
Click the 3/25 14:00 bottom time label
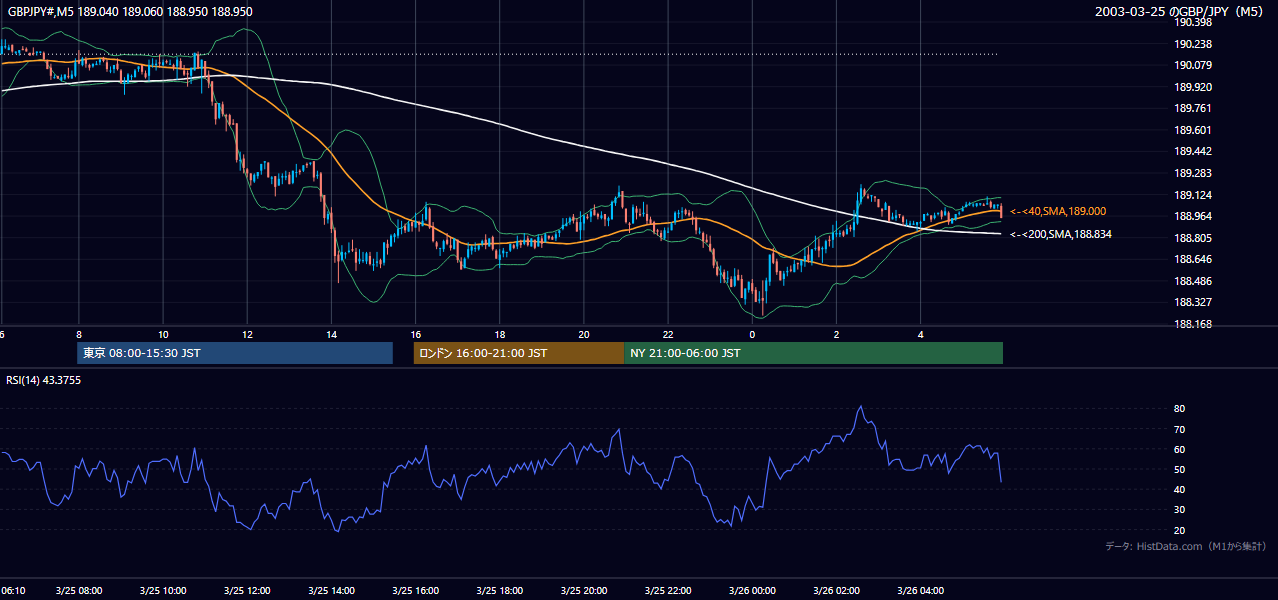click(331, 591)
